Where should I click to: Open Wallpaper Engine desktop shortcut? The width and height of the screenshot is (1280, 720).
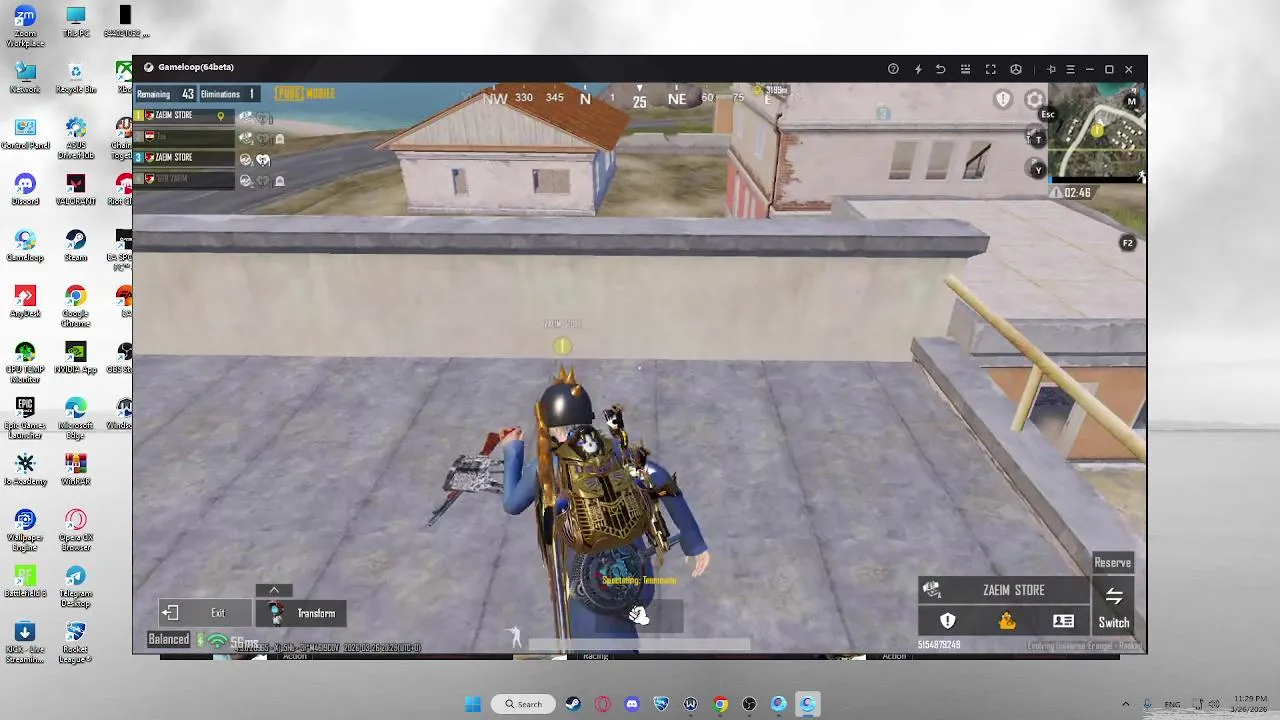[25, 530]
